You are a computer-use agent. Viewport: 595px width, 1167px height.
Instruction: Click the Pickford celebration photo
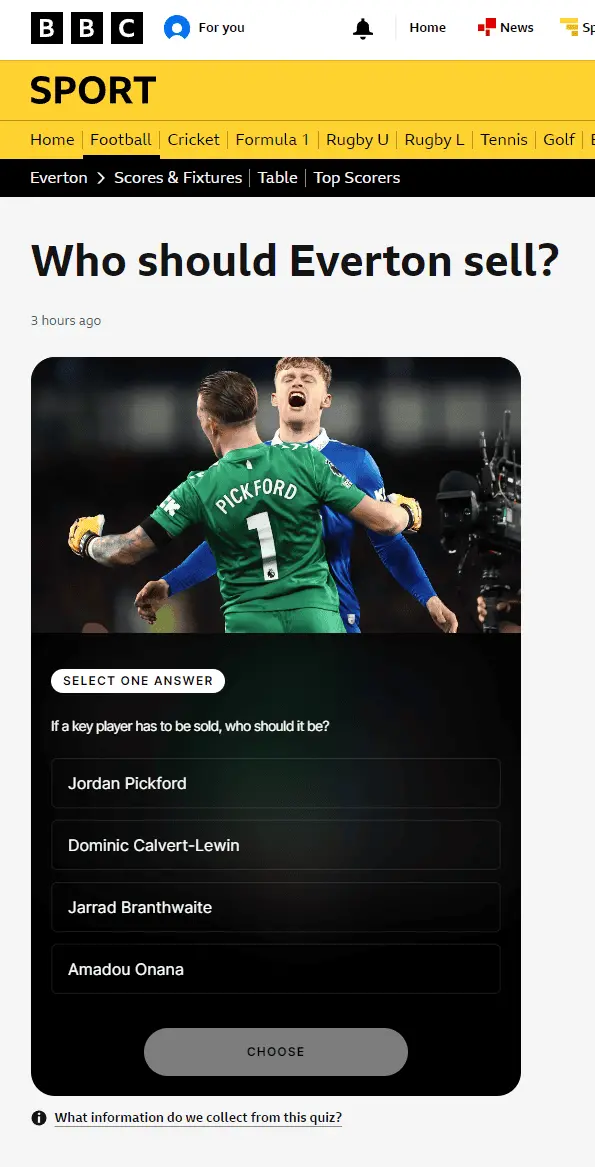276,495
